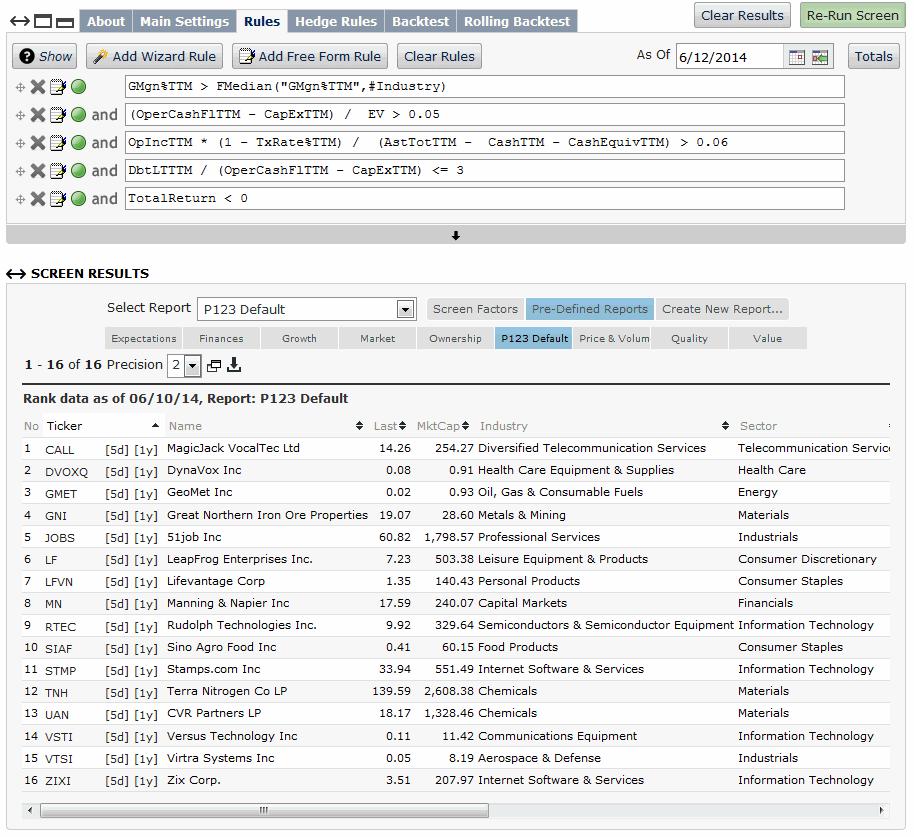The image size is (914, 837).
Task: Click Add Wizard Rule button
Action: pyautogui.click(x=154, y=57)
